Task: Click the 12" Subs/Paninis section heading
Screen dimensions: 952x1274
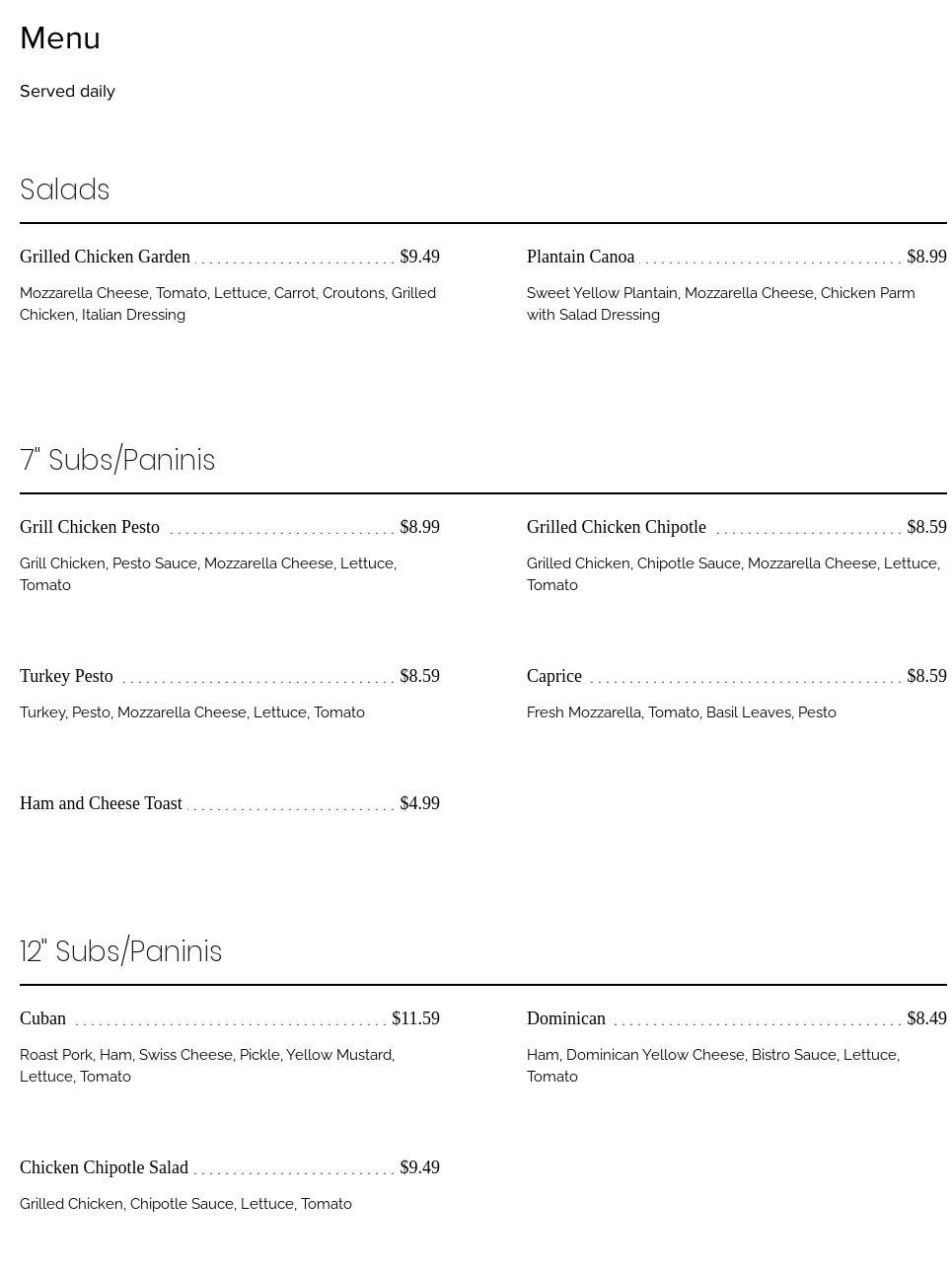Action: (x=120, y=951)
